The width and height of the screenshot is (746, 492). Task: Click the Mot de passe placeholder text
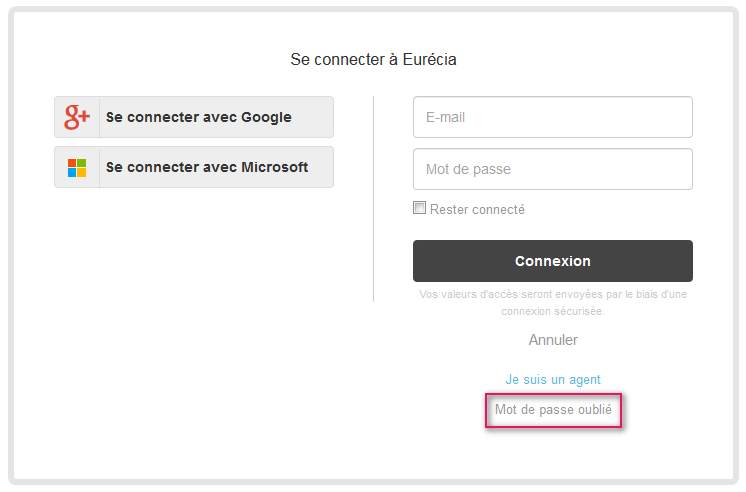click(468, 169)
